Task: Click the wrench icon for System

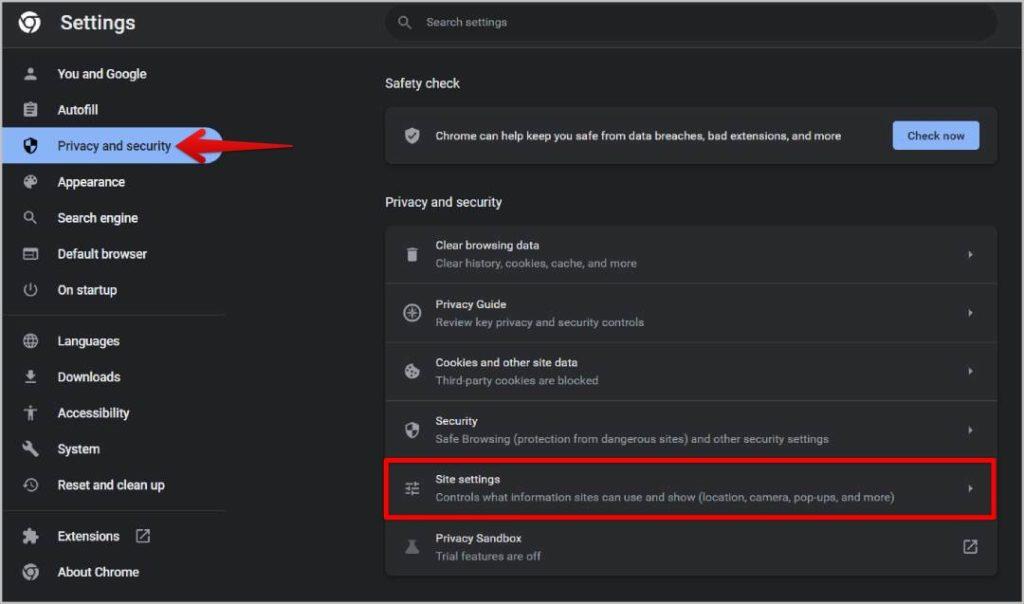Action: pyautogui.click(x=30, y=449)
